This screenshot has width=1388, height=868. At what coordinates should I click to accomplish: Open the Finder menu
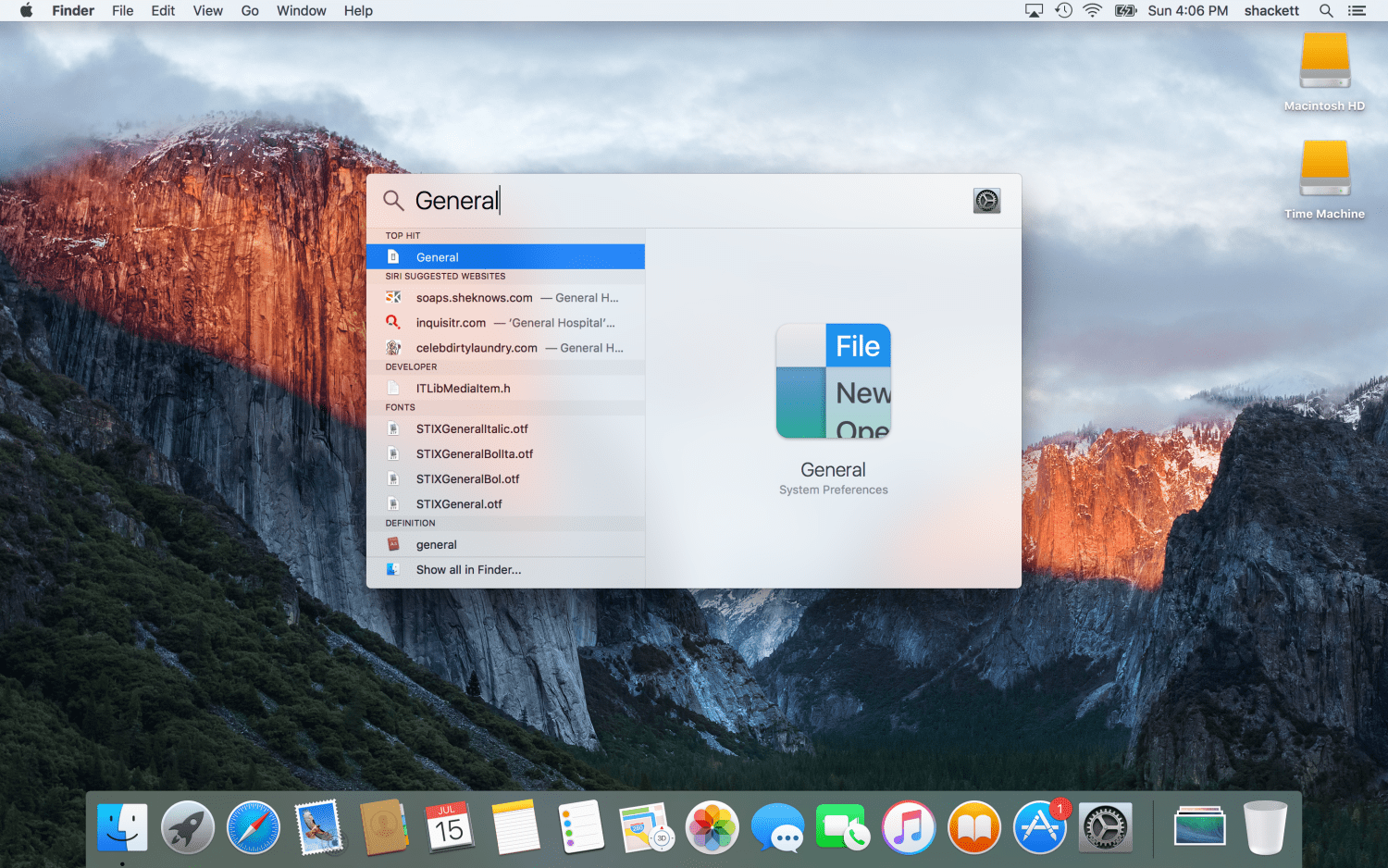click(73, 10)
